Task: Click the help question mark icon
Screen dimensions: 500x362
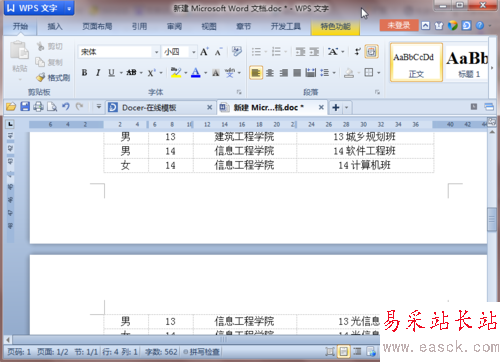Action: coord(480,25)
